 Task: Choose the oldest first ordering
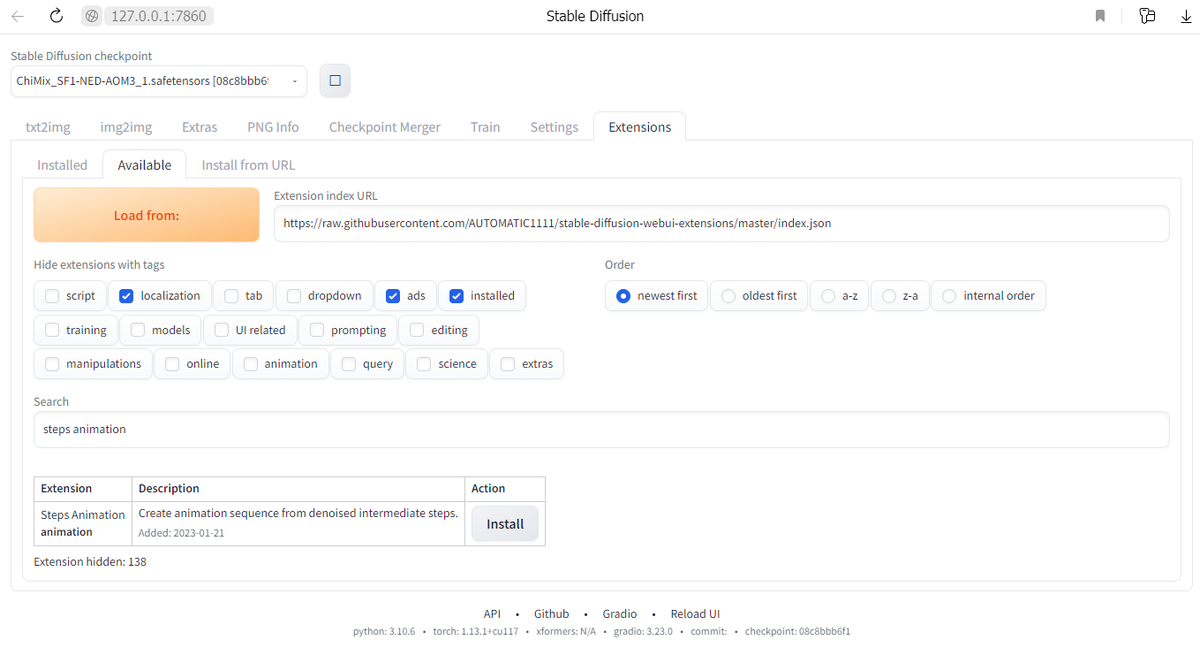(x=727, y=295)
